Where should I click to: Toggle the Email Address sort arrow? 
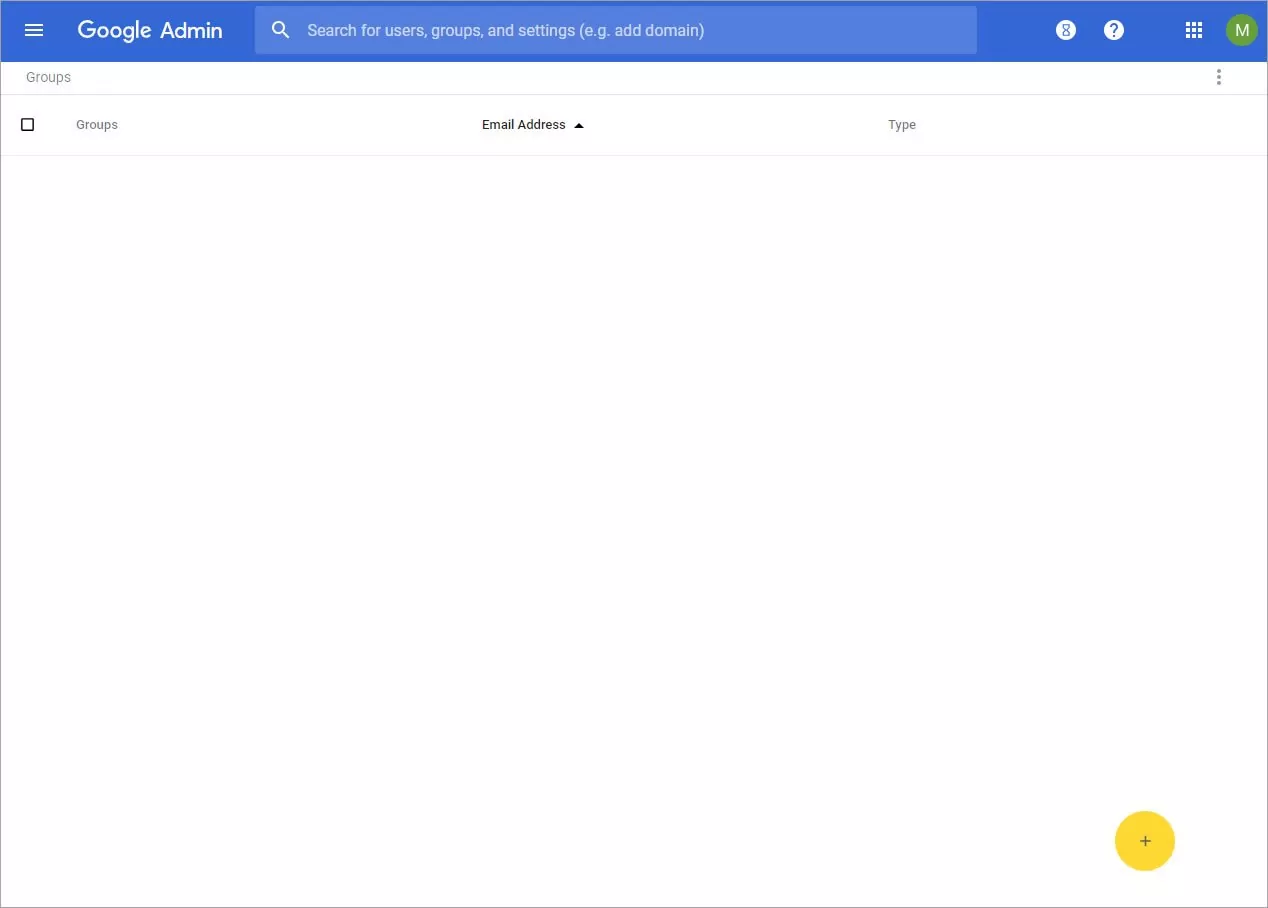coord(579,125)
